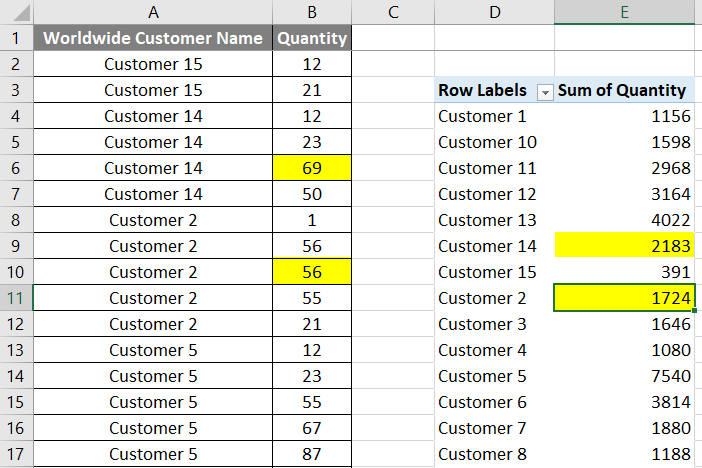Select pivot value 7540
702x468 pixels.
[625, 376]
